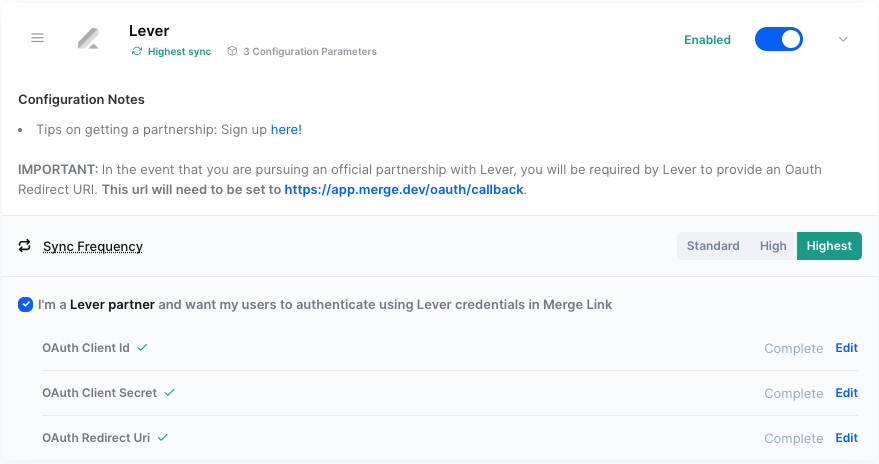Click the Sync Frequency label
This screenshot has width=879, height=464.
(93, 246)
